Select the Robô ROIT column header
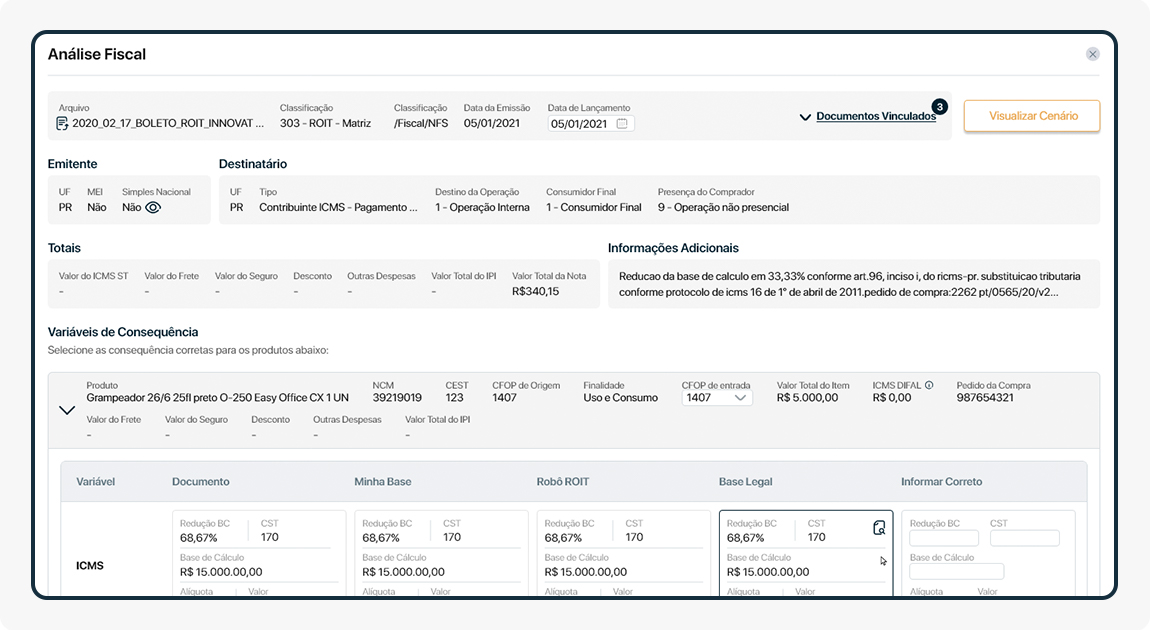Image resolution: width=1150 pixels, height=630 pixels. [x=563, y=482]
